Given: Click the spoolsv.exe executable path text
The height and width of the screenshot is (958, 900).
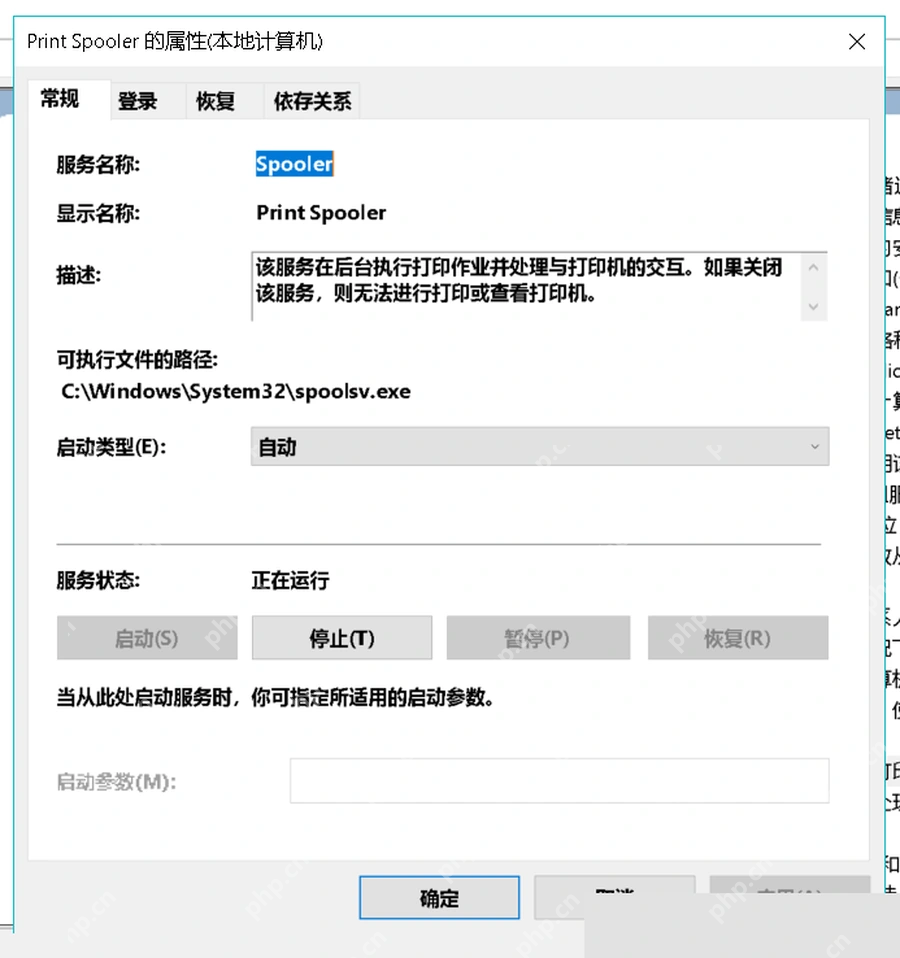Looking at the screenshot, I should (235, 391).
